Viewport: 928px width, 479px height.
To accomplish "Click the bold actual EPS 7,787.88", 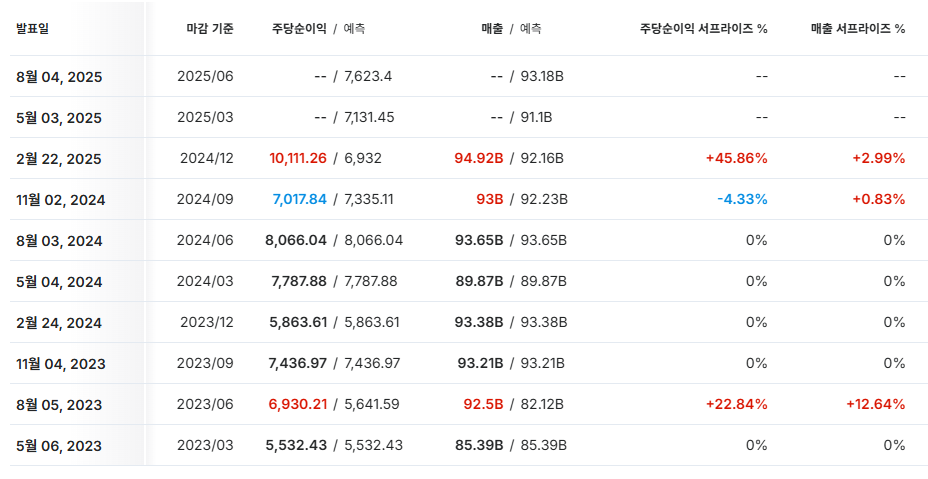I will coord(299,281).
